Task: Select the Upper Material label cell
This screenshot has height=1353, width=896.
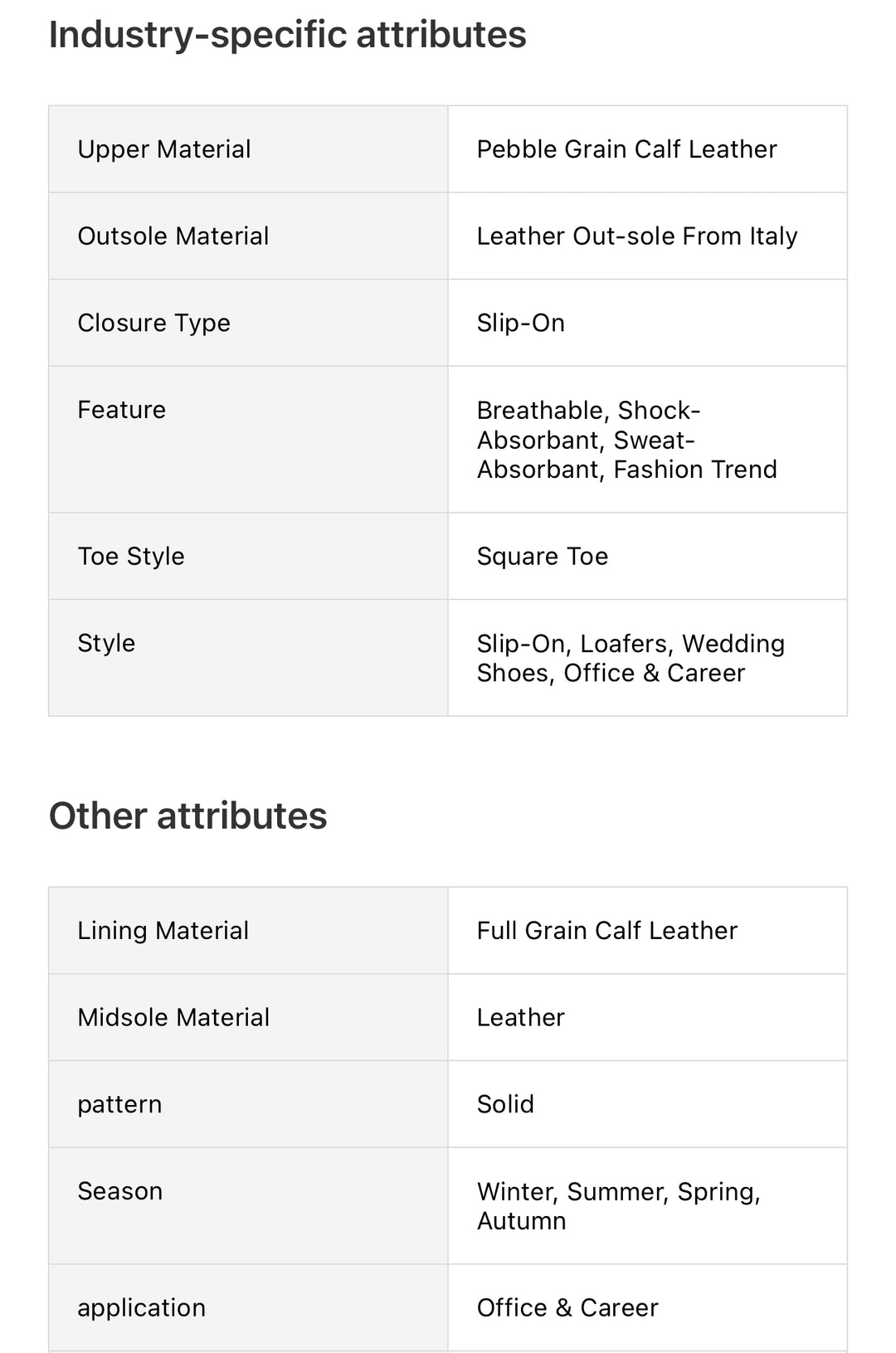Action: pyautogui.click(x=164, y=149)
